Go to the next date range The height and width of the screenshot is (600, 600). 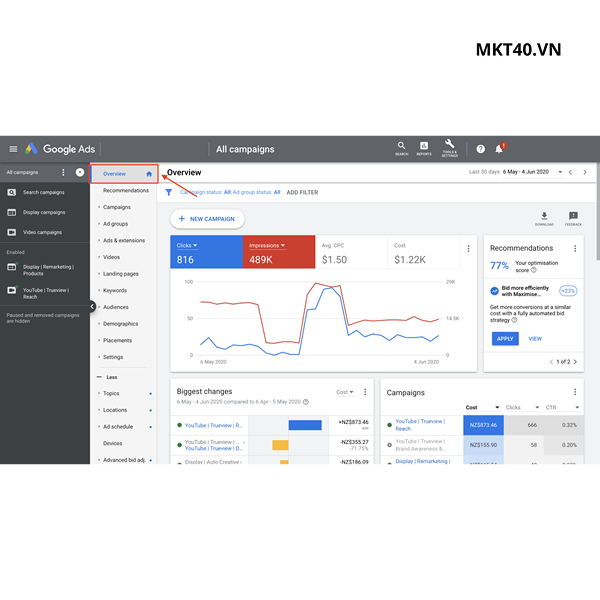pos(585,172)
